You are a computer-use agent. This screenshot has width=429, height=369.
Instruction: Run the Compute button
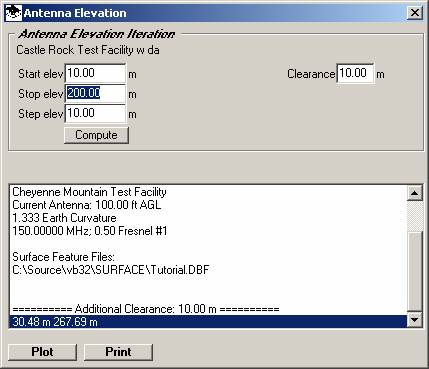pos(96,135)
